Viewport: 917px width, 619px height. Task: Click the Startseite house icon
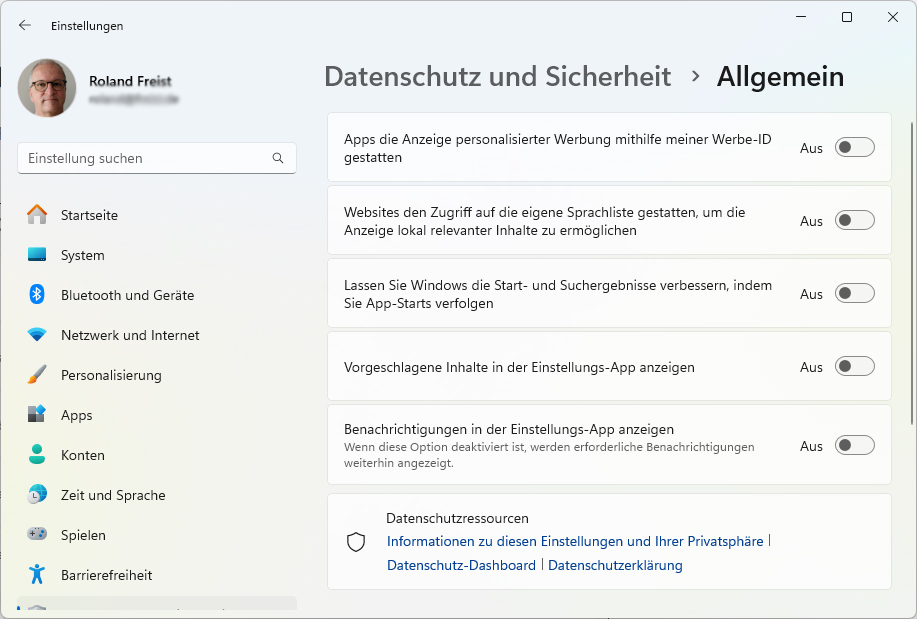[37, 215]
